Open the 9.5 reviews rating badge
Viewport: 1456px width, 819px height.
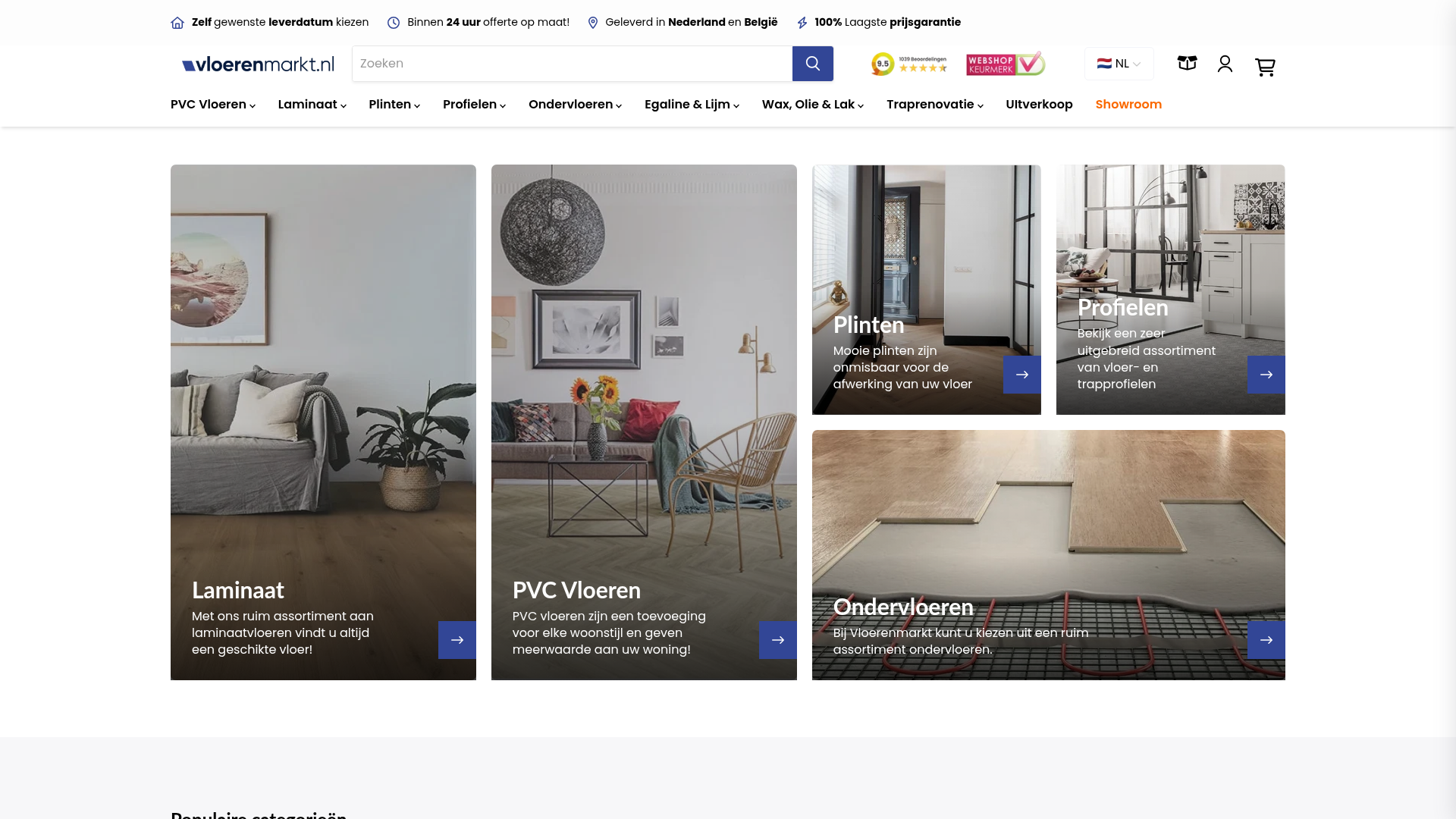(x=909, y=64)
